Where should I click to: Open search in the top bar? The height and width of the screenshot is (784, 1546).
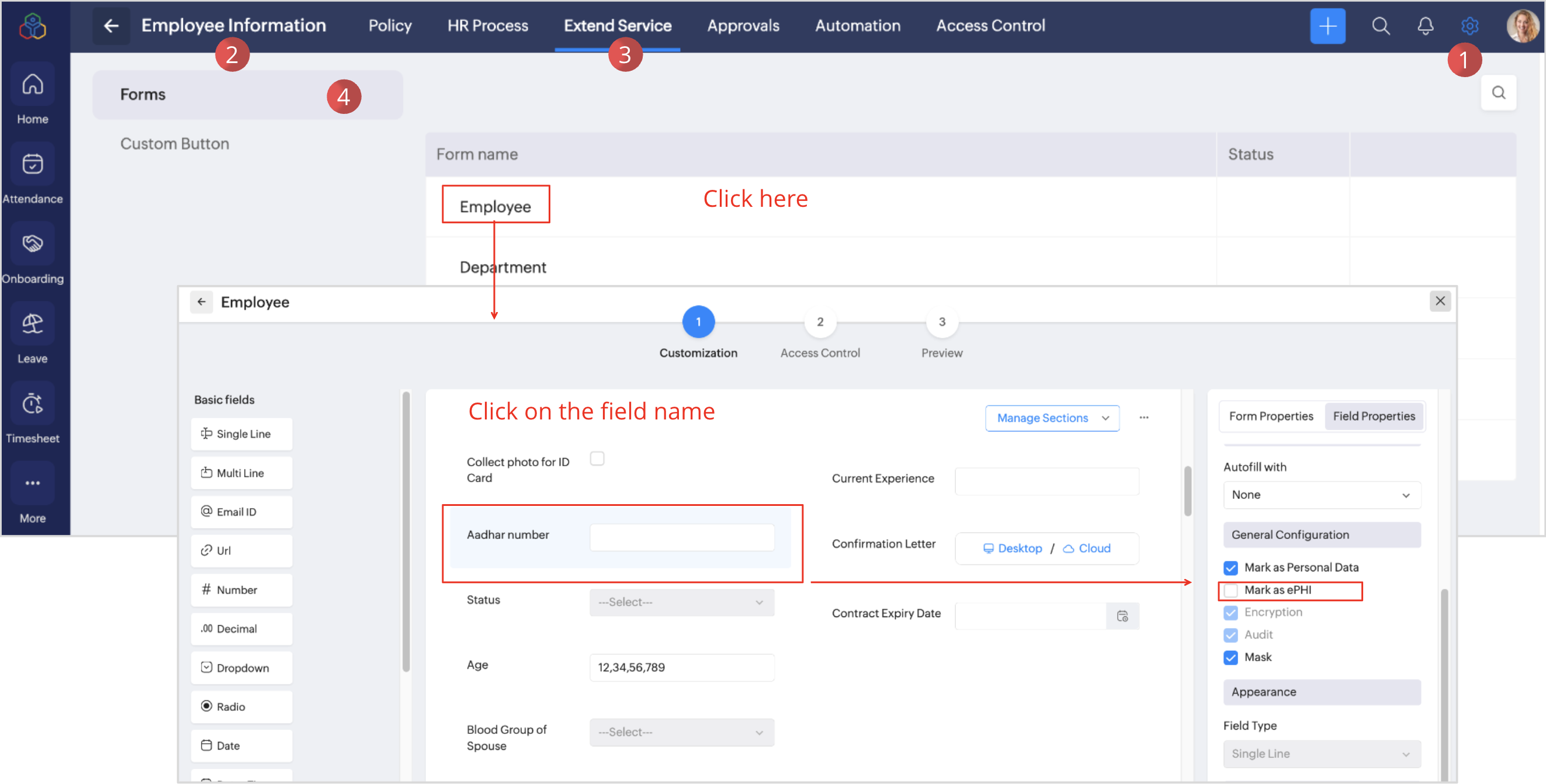[x=1380, y=26]
